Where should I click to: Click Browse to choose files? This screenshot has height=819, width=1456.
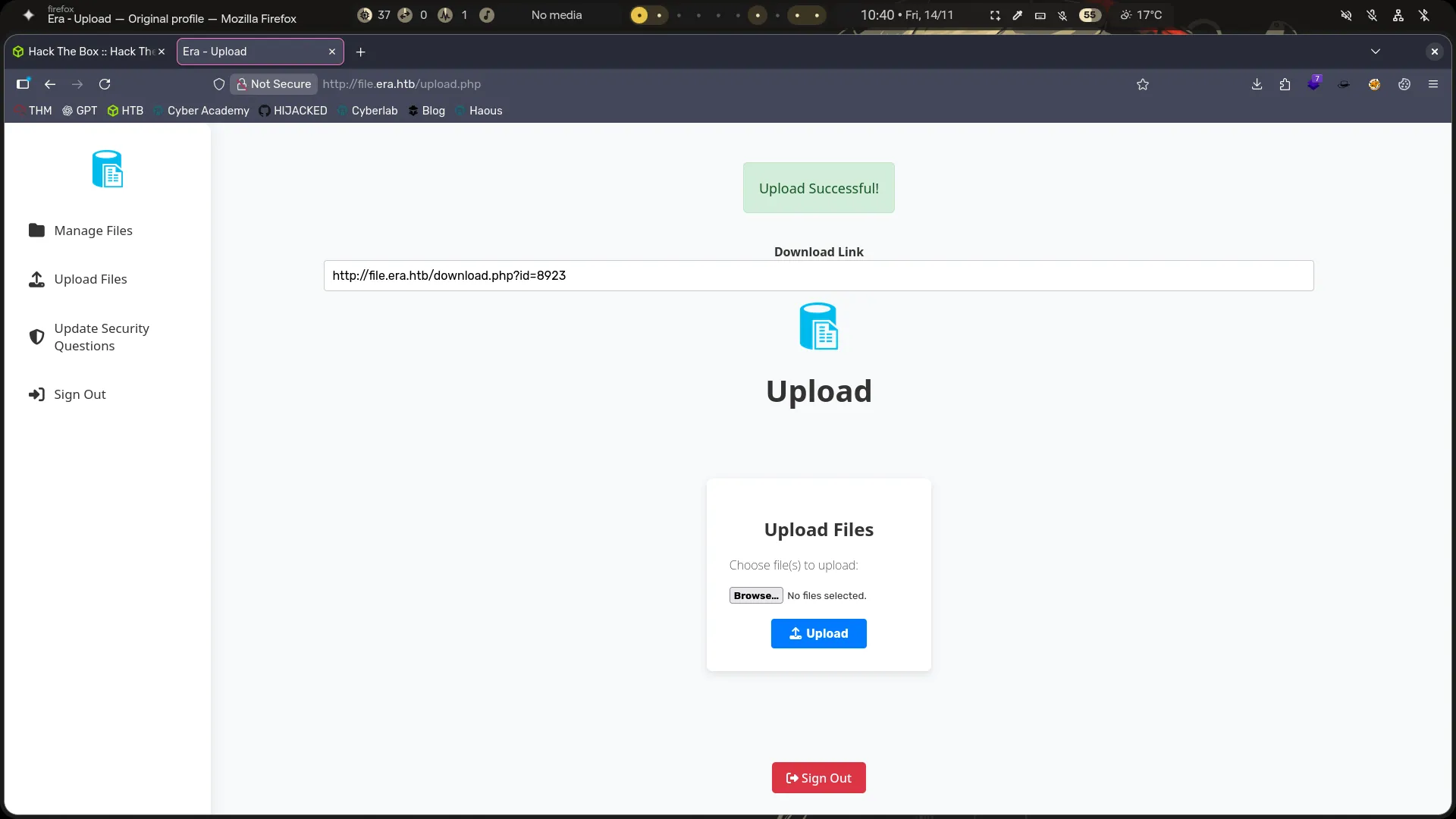click(x=755, y=595)
